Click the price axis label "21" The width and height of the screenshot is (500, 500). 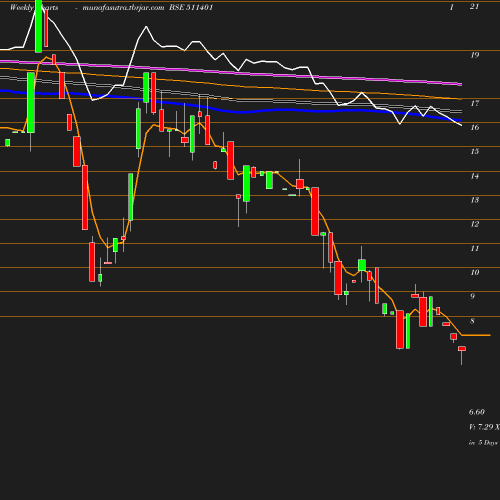coord(474,6)
